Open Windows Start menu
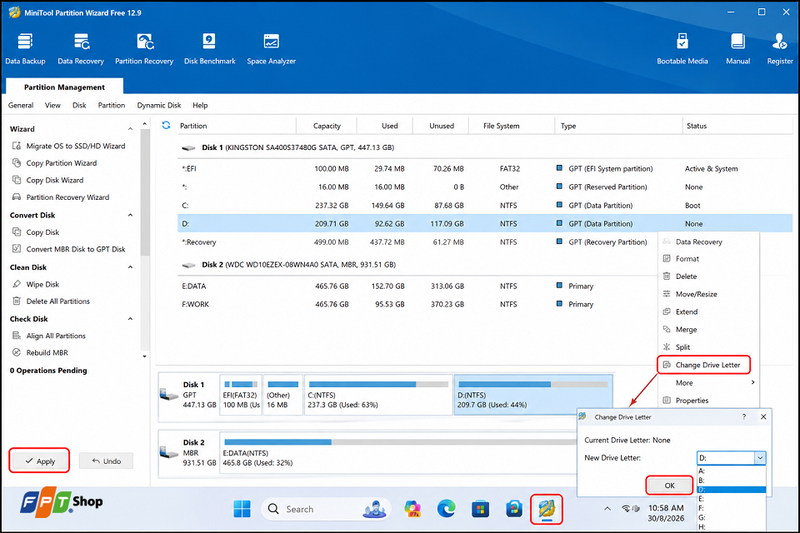The width and height of the screenshot is (800, 533). point(242,509)
